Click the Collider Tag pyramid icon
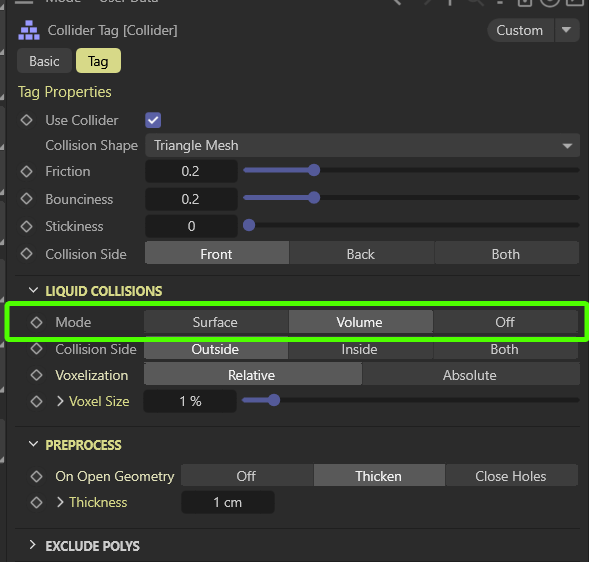 click(x=29, y=30)
